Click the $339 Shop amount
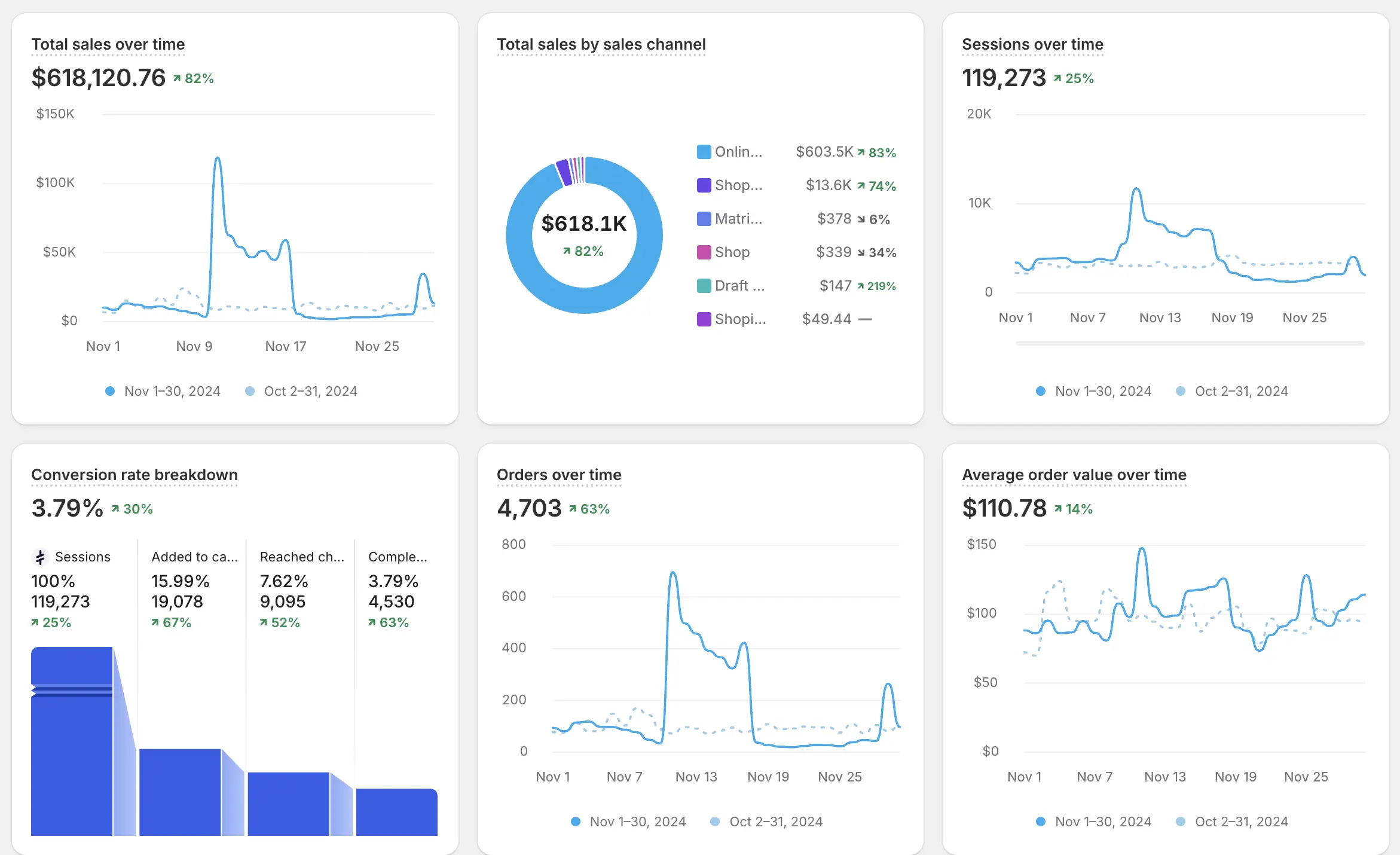 834,252
